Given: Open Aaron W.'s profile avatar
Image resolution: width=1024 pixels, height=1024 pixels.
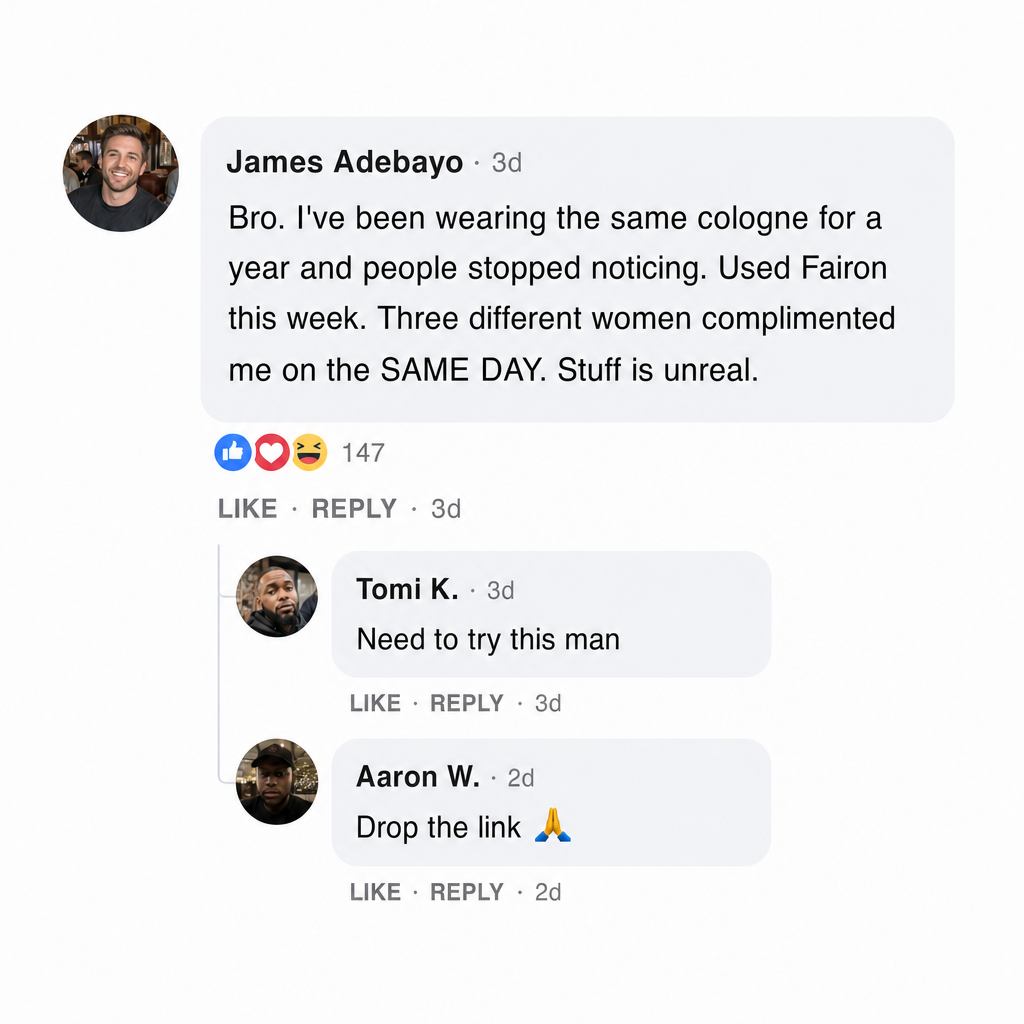Looking at the screenshot, I should [x=277, y=782].
